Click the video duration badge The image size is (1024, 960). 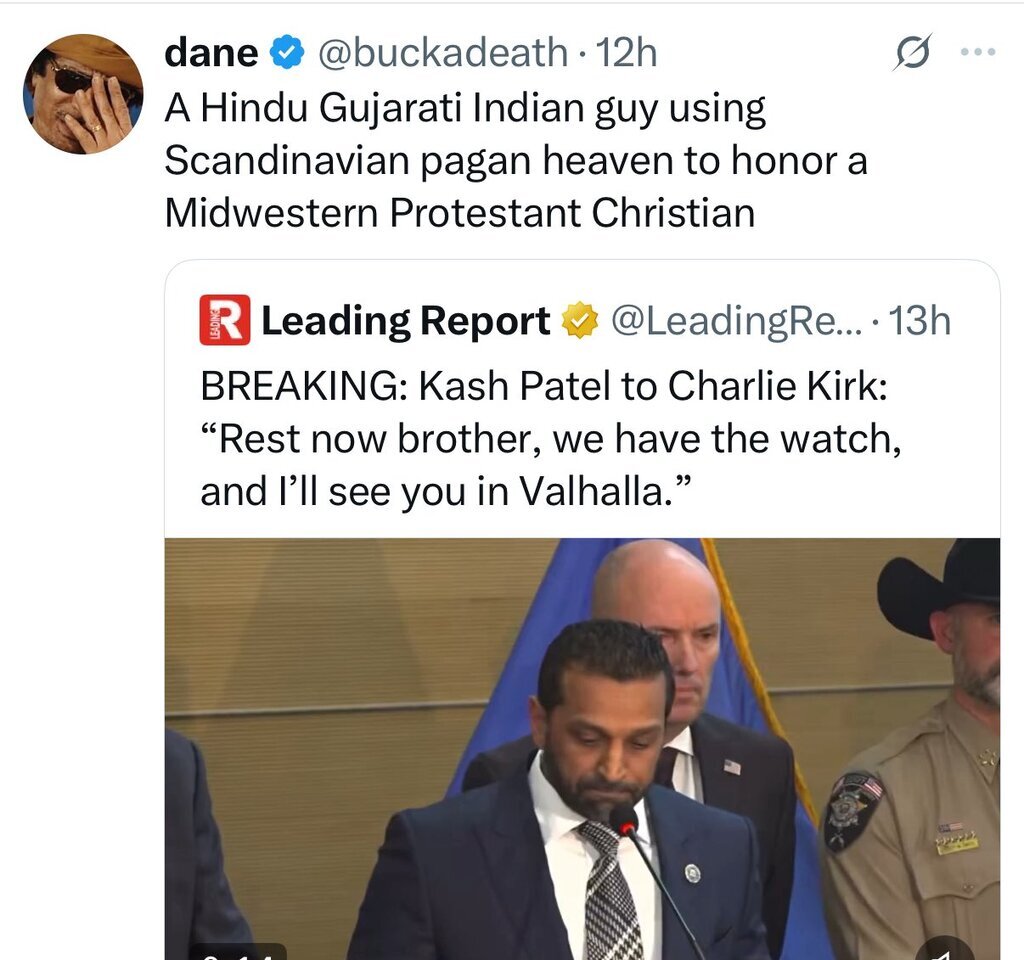(238, 952)
